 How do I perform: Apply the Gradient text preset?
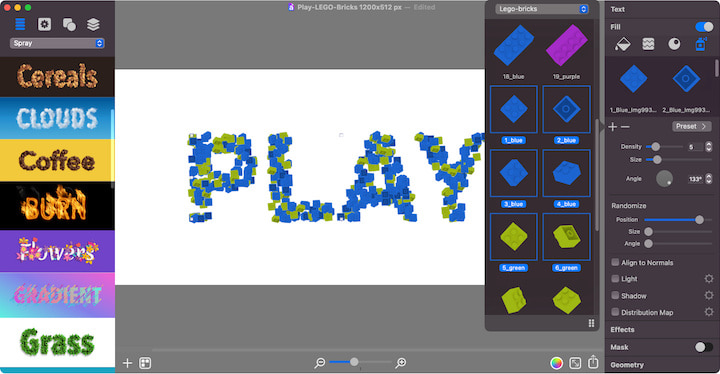tap(57, 295)
